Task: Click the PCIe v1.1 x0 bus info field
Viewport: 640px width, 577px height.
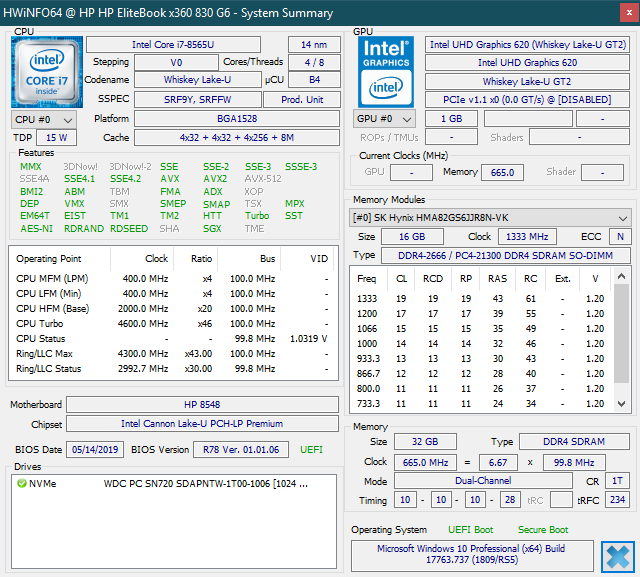Action: pyautogui.click(x=527, y=99)
